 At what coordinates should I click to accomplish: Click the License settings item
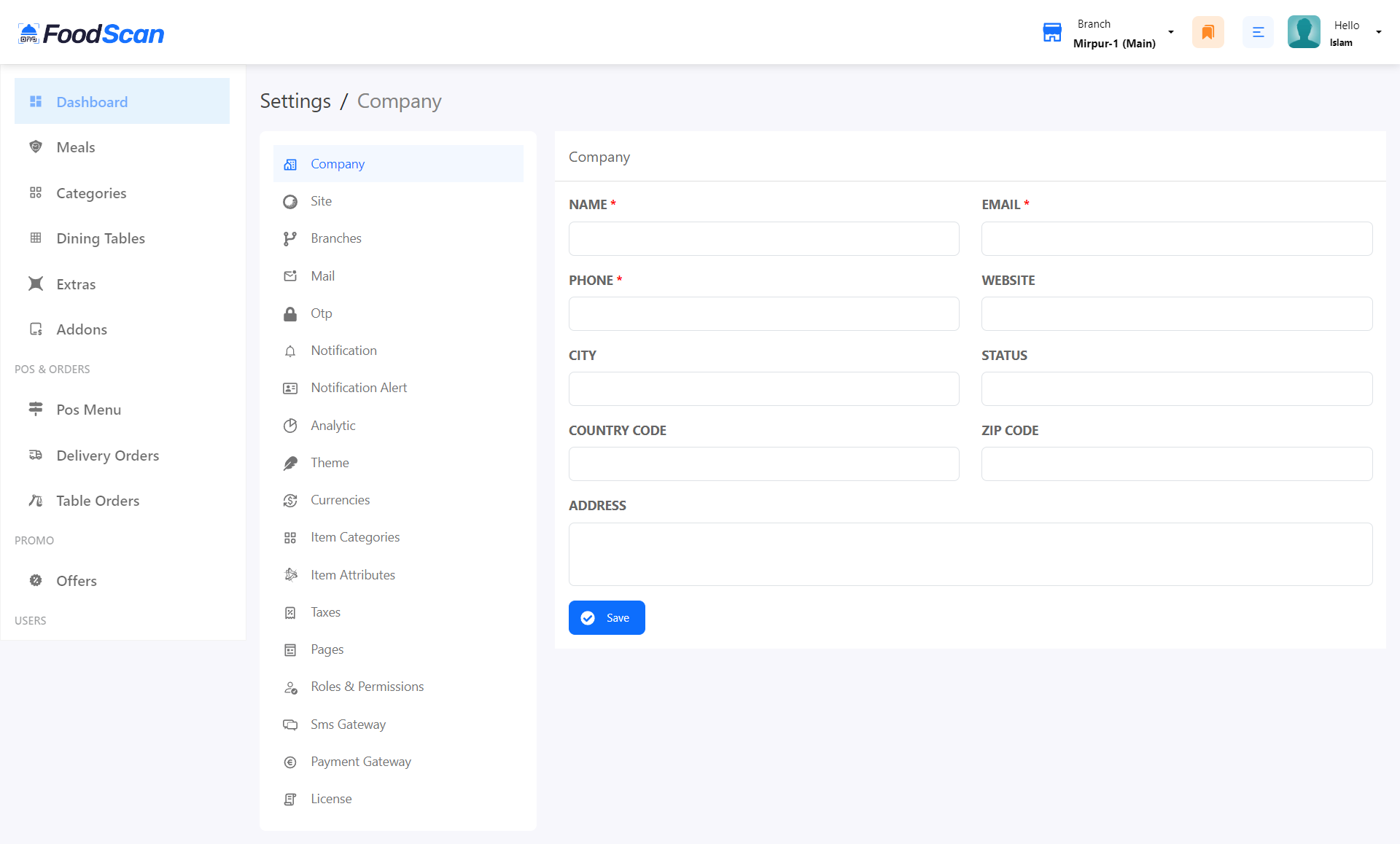(x=331, y=799)
